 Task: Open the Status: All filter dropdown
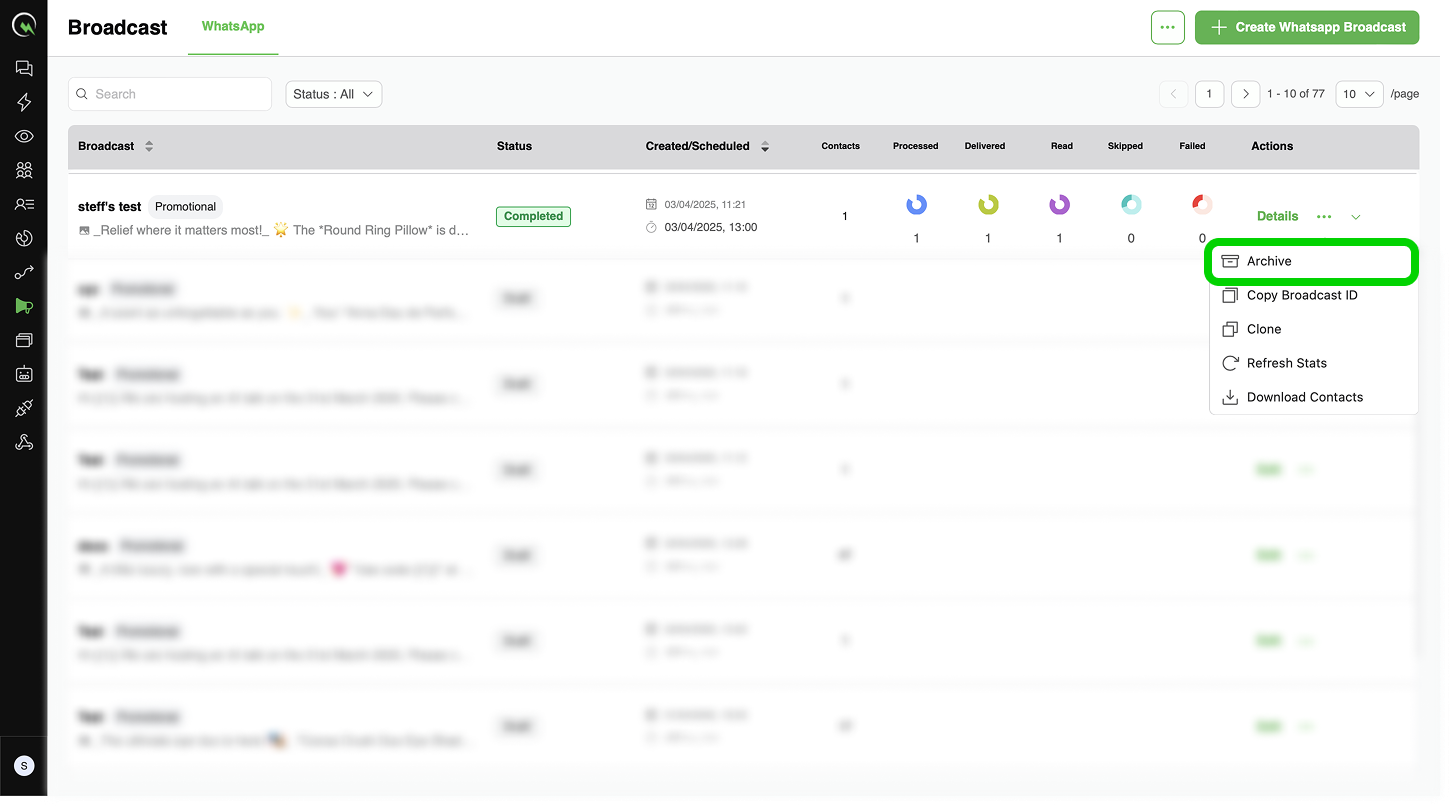(333, 94)
